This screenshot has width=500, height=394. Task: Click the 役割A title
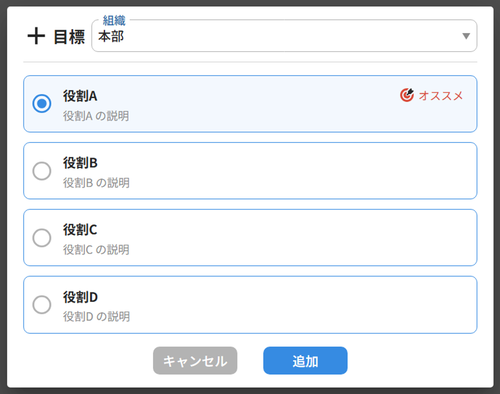tap(80, 96)
